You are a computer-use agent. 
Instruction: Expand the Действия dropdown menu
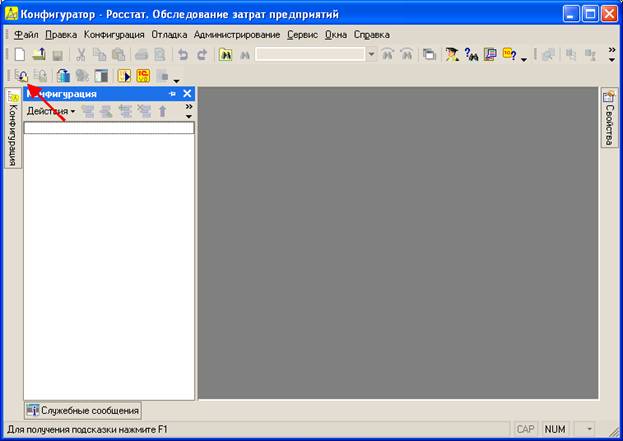51,111
